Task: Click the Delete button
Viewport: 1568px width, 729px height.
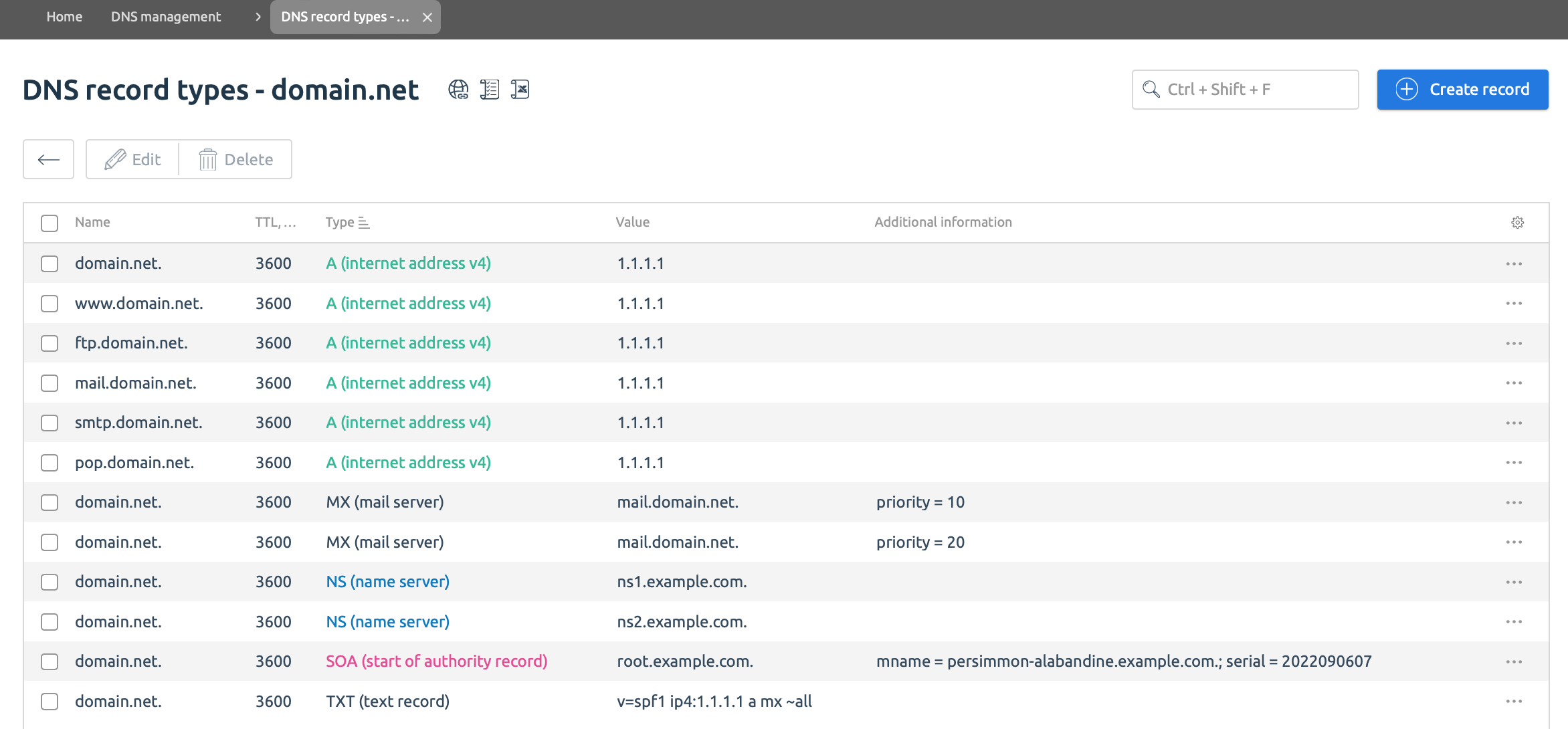Action: 235,159
